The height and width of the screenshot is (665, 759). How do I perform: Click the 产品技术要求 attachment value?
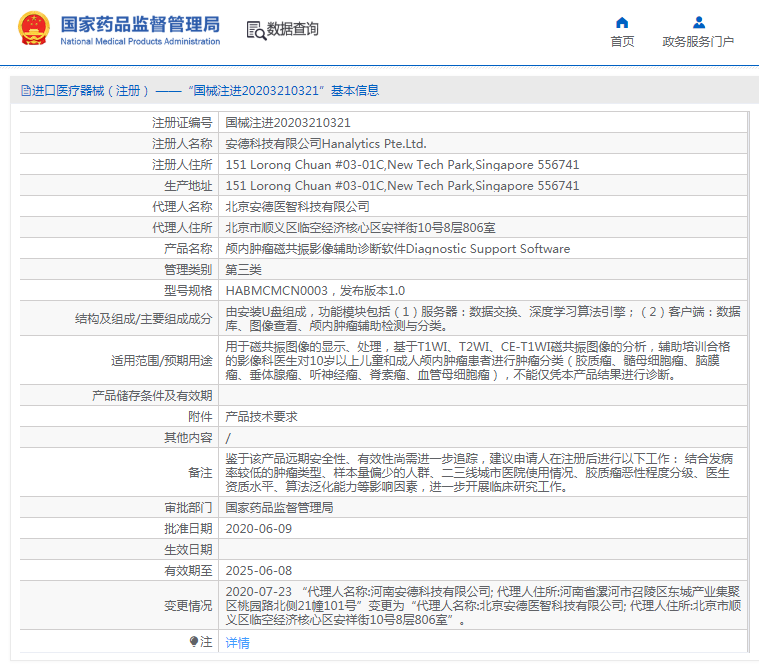(261, 417)
